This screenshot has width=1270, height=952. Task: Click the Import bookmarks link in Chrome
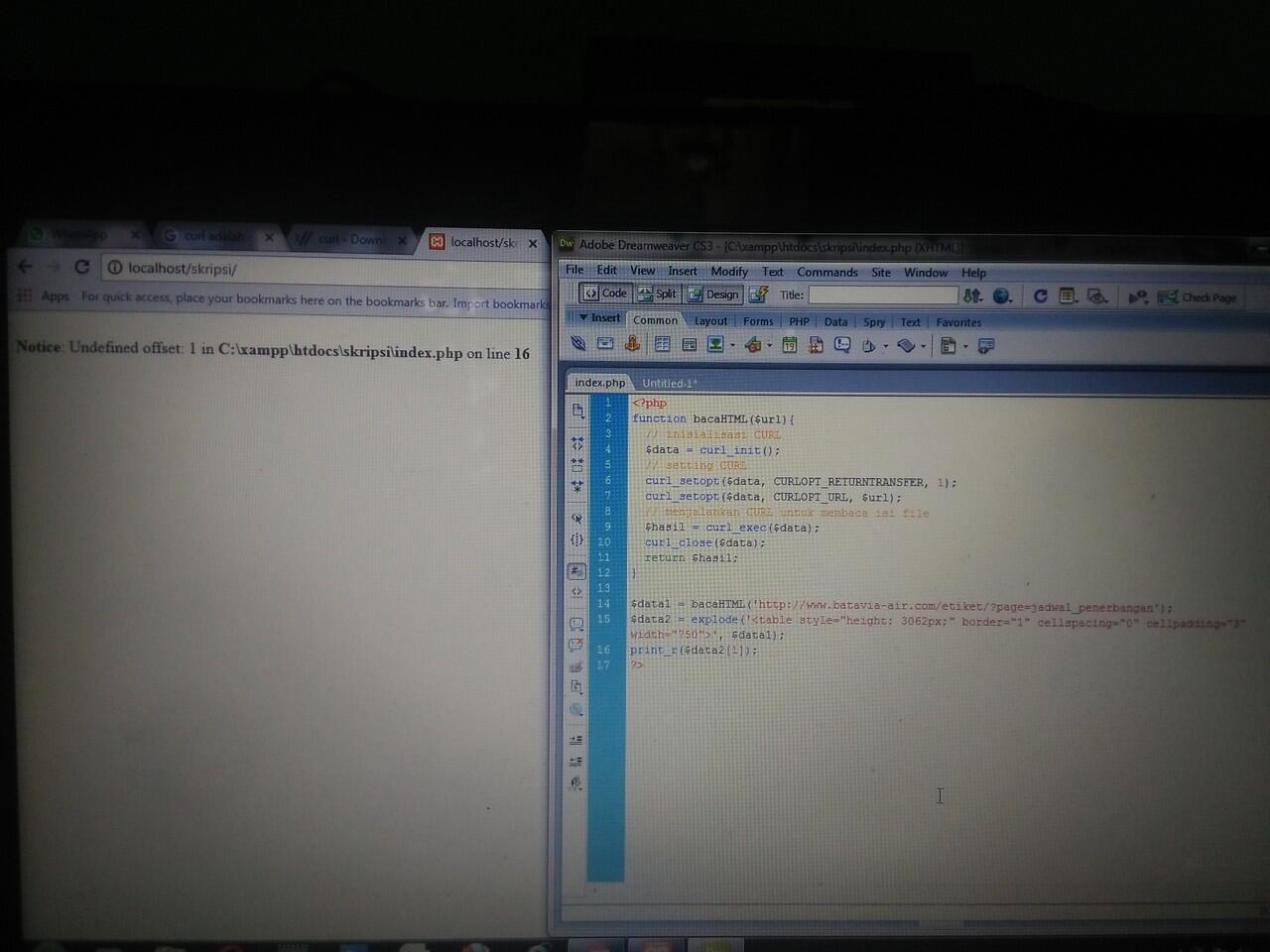coord(501,303)
